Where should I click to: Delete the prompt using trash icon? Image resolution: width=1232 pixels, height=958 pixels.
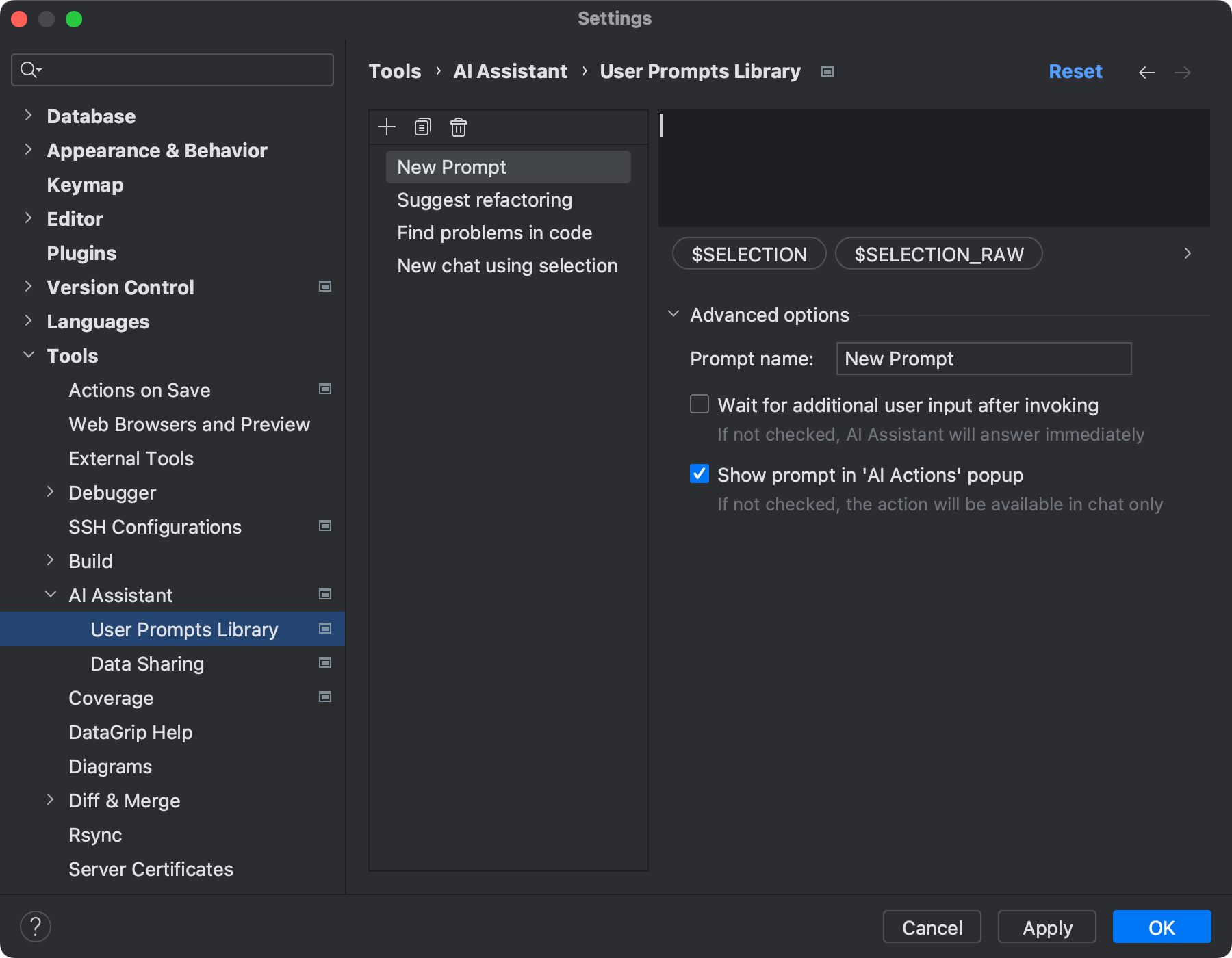458,127
